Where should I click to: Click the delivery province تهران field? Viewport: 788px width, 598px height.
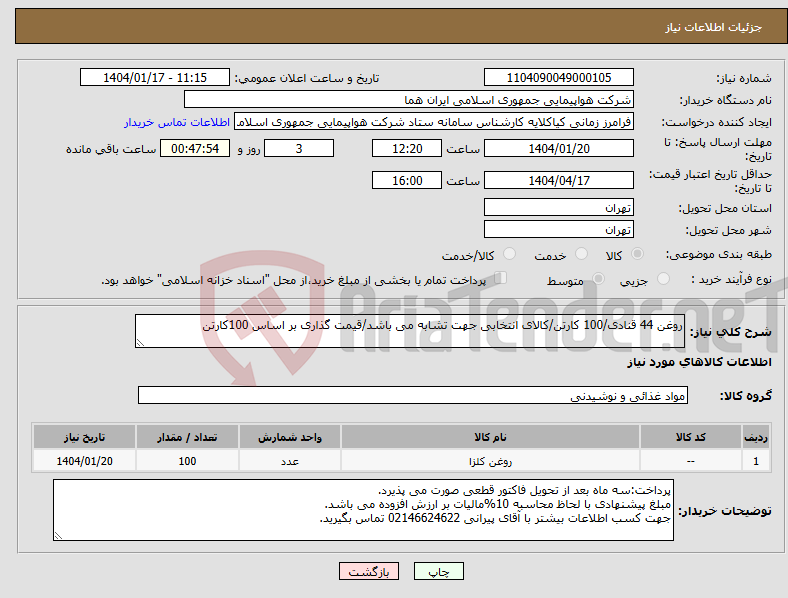pos(558,207)
